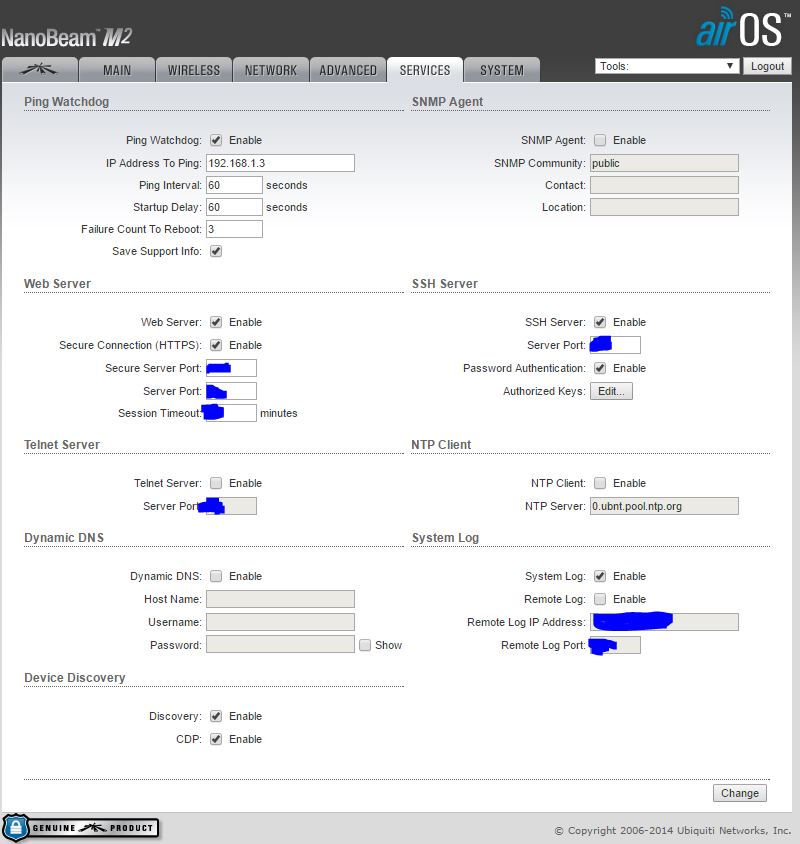Click the Genuine Product badge
This screenshot has height=844, width=800.
pyautogui.click(x=80, y=828)
